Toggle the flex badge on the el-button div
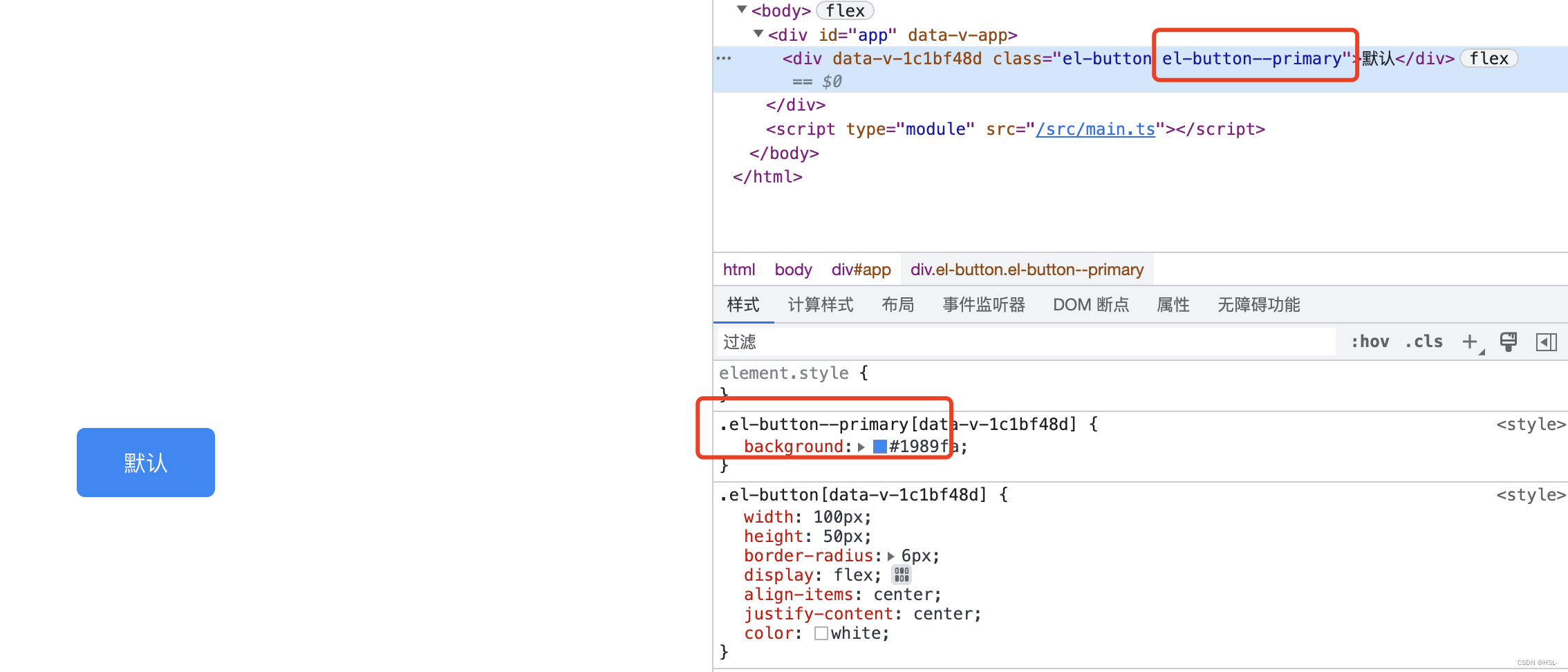Image resolution: width=1568 pixels, height=672 pixels. tap(1488, 58)
